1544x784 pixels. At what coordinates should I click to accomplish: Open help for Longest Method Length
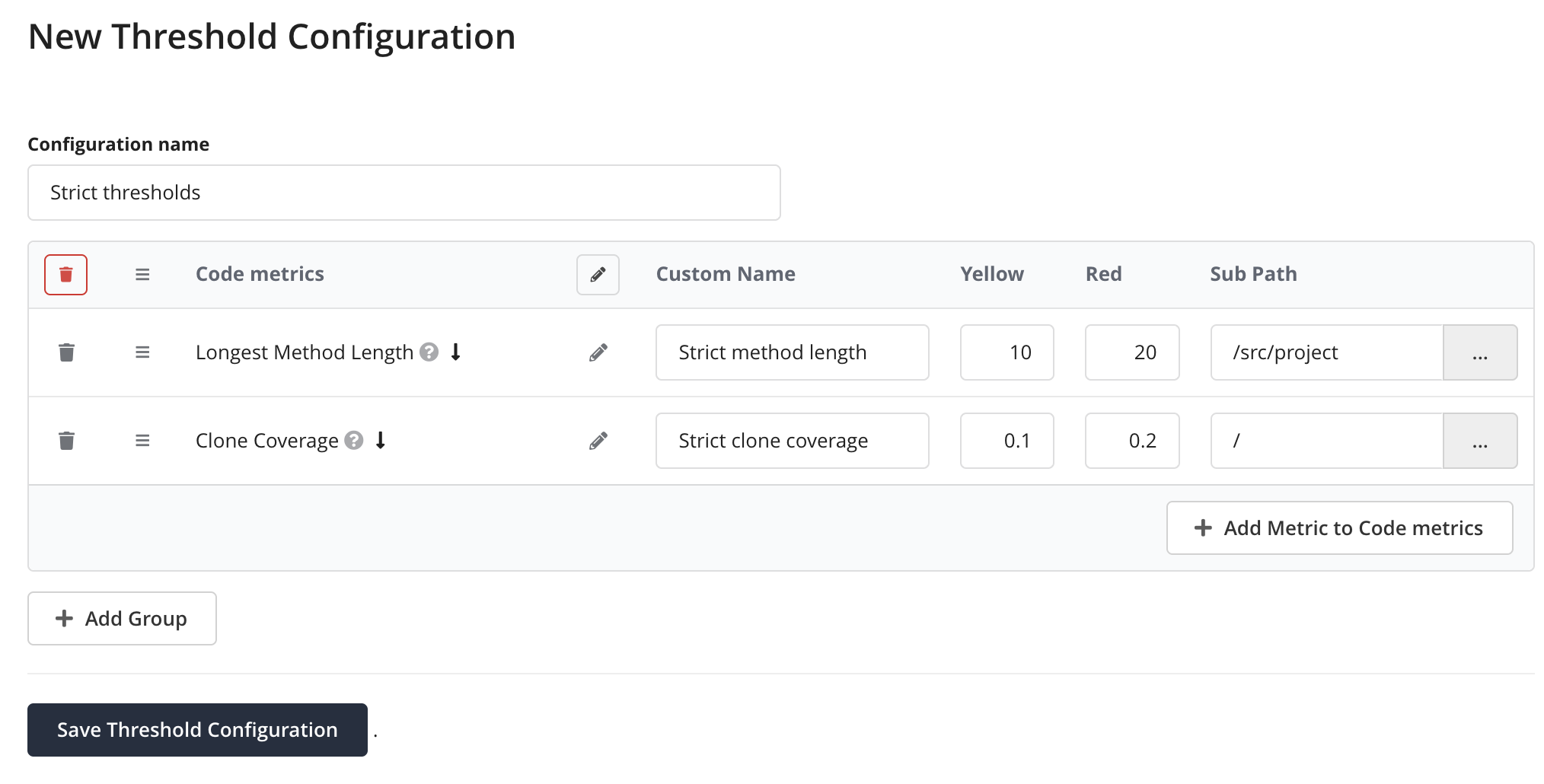click(x=429, y=352)
